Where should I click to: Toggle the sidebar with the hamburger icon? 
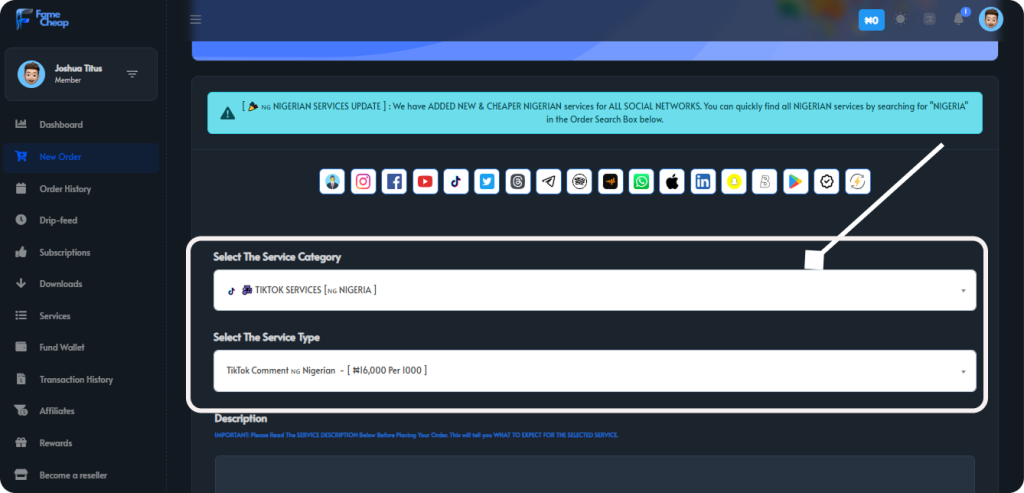click(x=196, y=20)
